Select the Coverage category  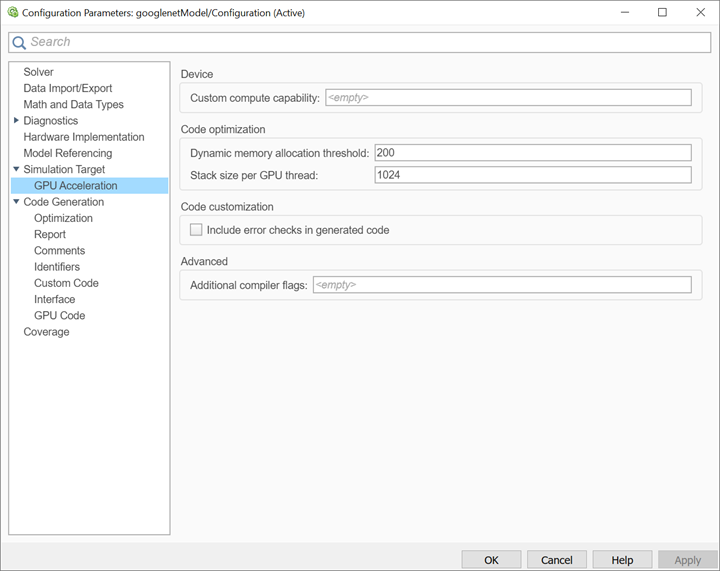46,332
